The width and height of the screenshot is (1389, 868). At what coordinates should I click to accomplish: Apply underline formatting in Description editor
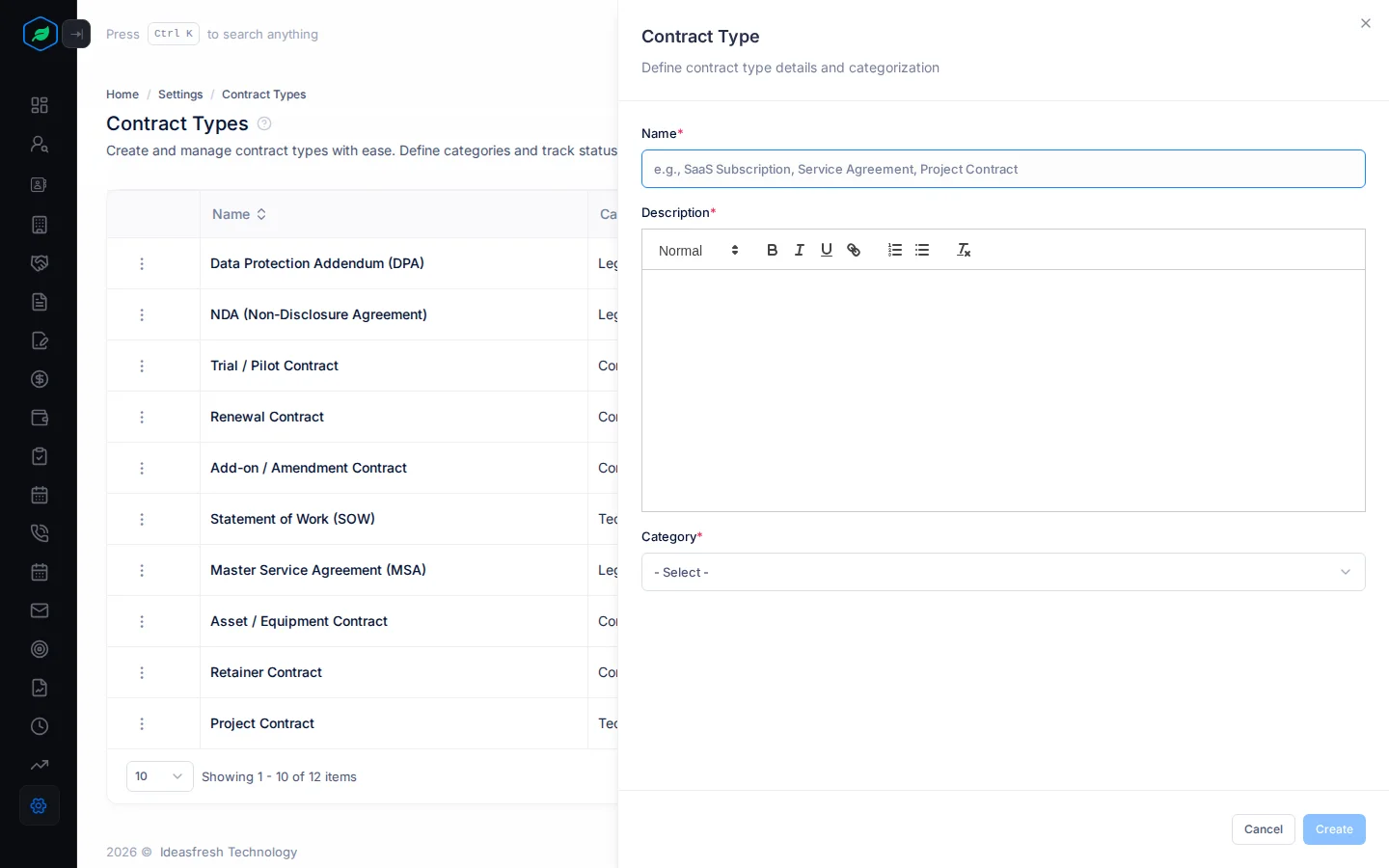[x=827, y=250]
